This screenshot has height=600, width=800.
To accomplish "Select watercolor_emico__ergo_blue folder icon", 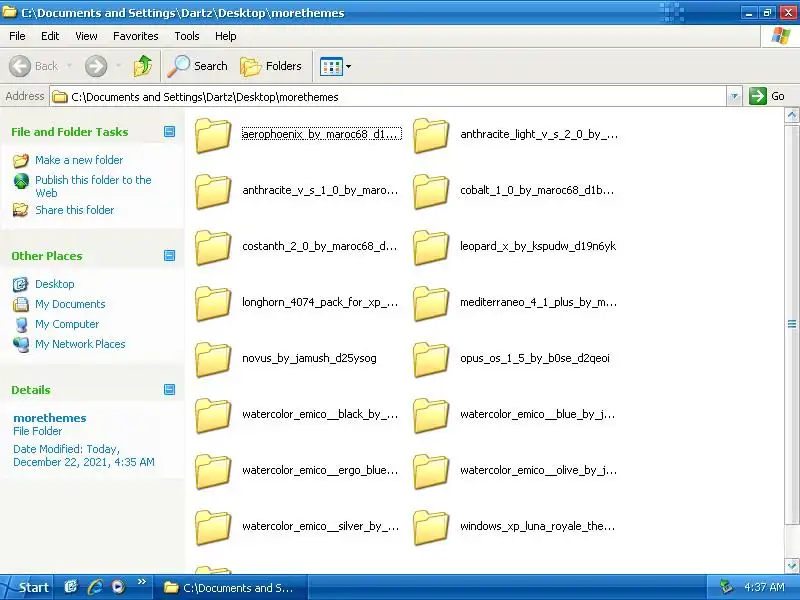I will (x=213, y=471).
